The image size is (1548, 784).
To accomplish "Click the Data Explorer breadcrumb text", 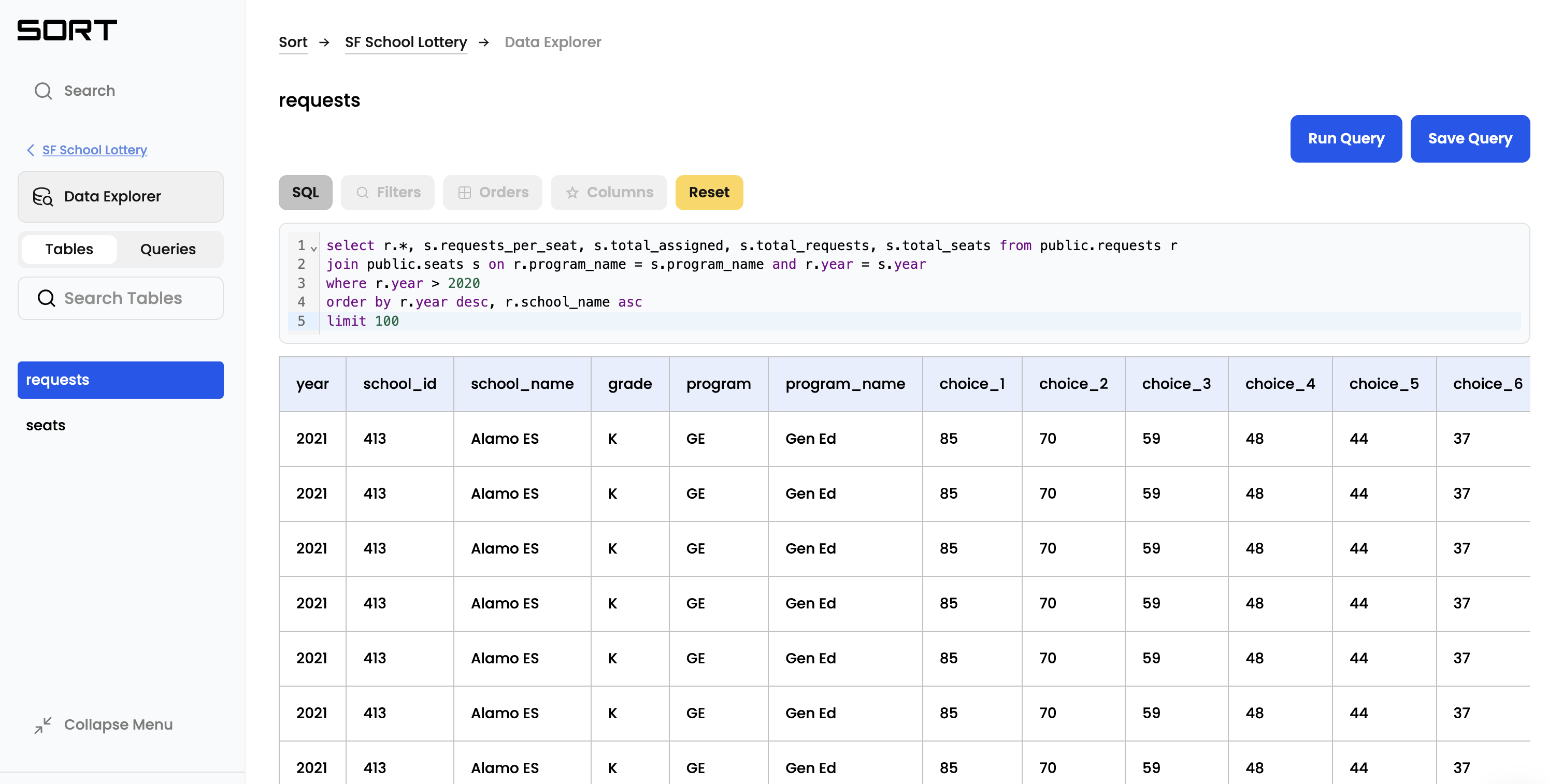I will point(553,42).
